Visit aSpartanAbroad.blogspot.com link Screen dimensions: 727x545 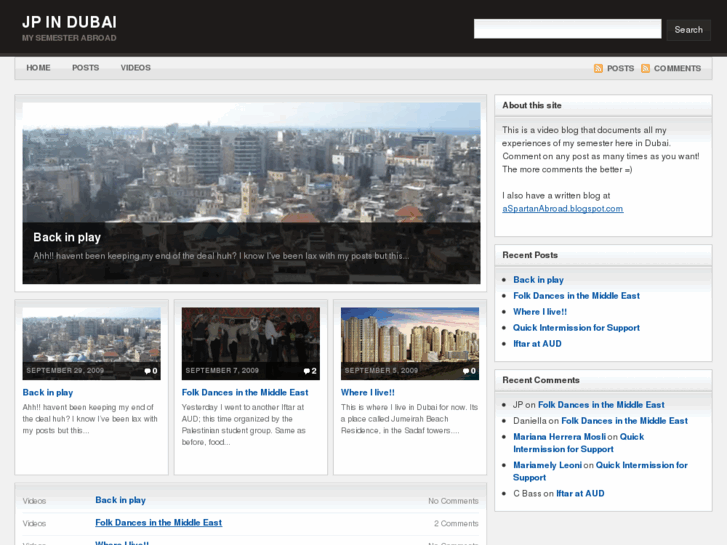(562, 209)
